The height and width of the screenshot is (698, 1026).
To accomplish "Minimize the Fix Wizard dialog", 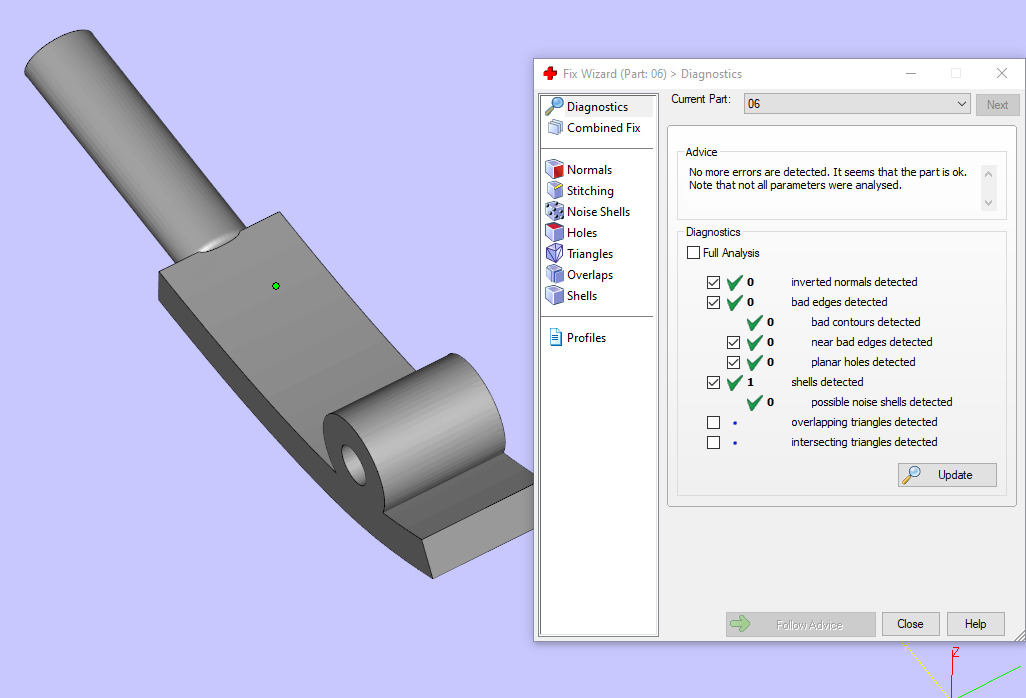I will point(911,73).
